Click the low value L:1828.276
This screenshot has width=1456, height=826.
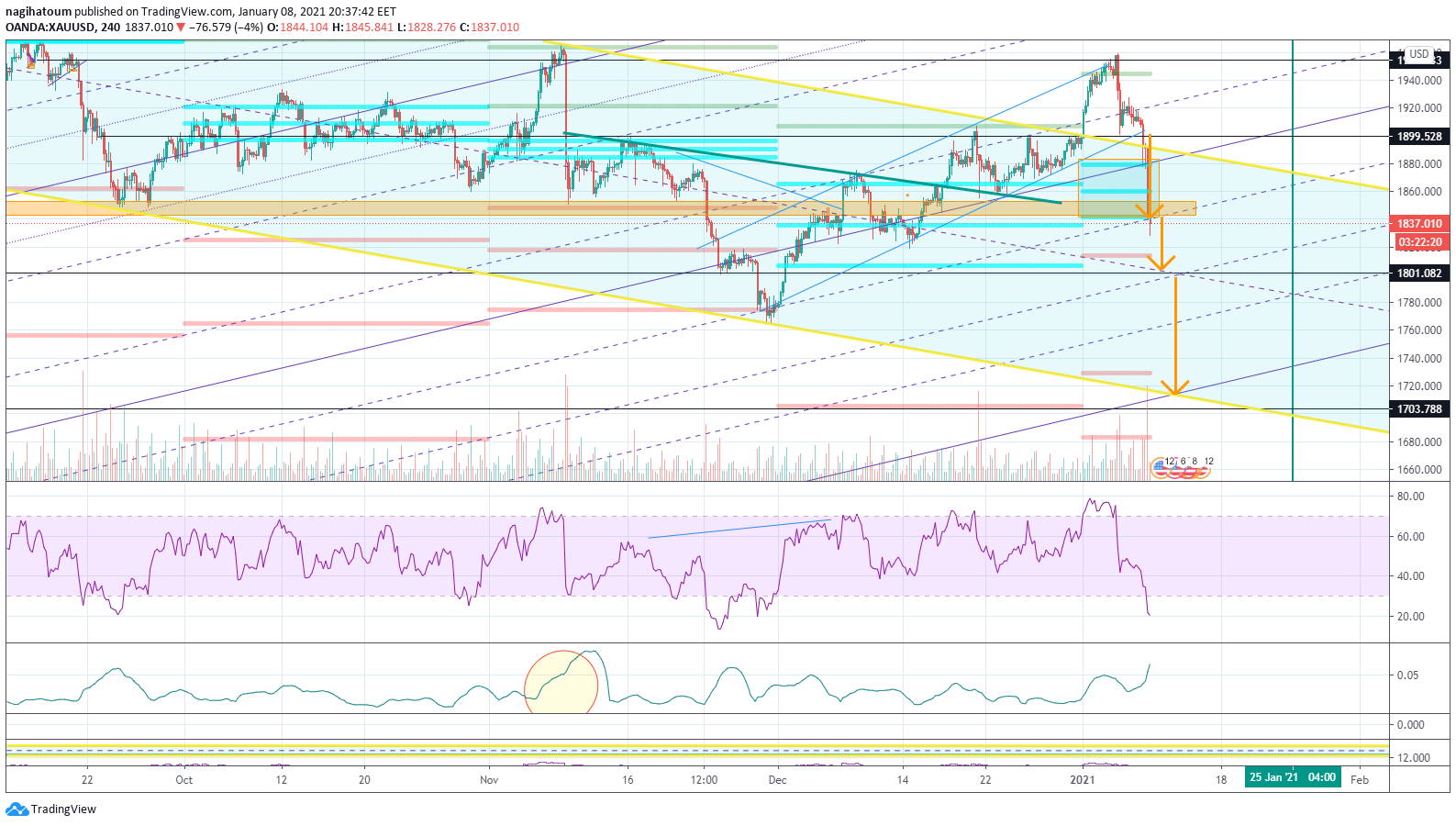click(x=427, y=27)
